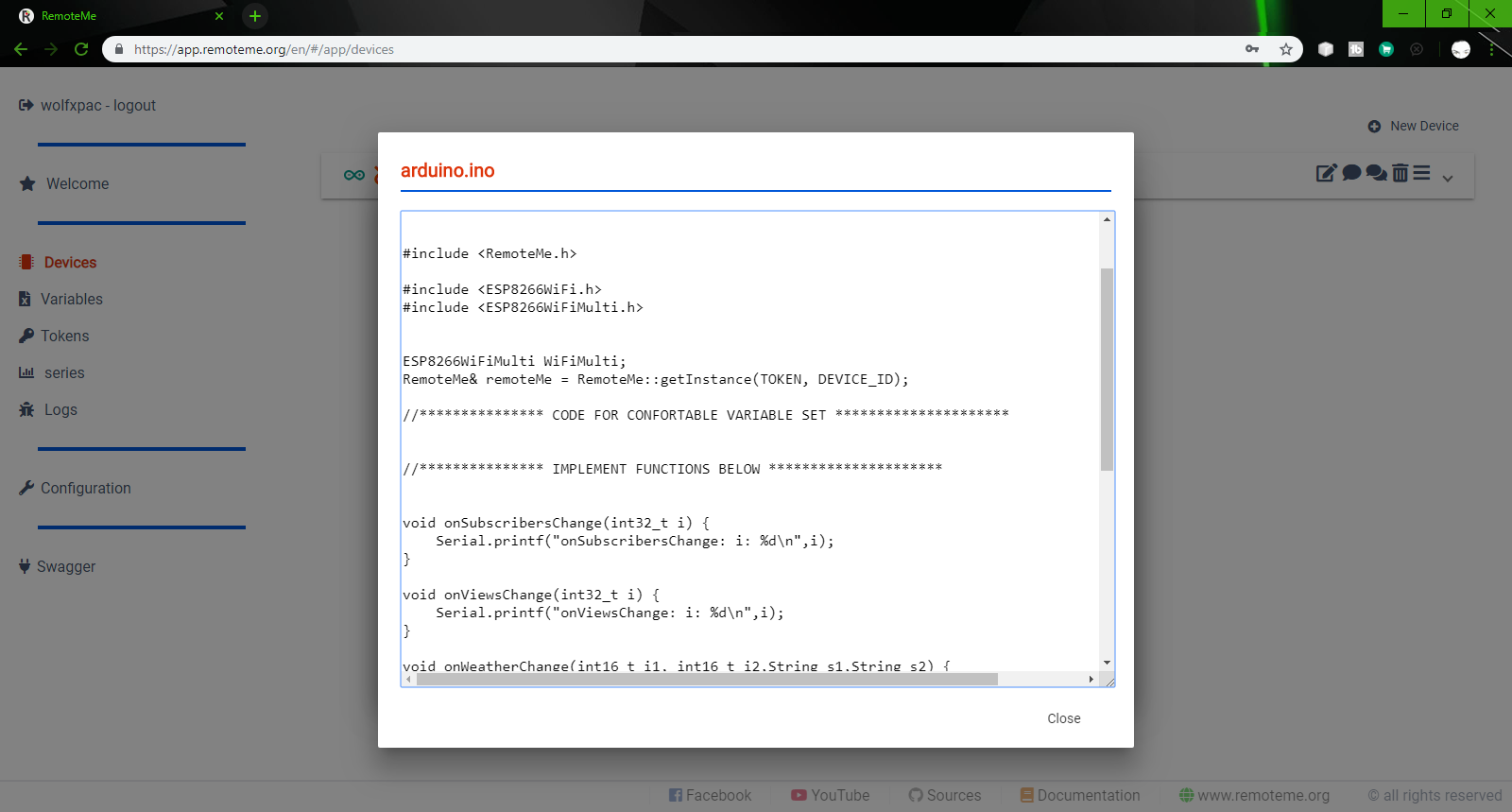Click the horizontal scroll right arrow

(1091, 679)
